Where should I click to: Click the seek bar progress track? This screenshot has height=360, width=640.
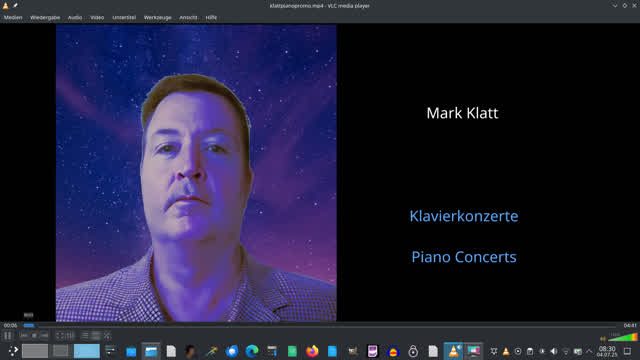pos(320,325)
